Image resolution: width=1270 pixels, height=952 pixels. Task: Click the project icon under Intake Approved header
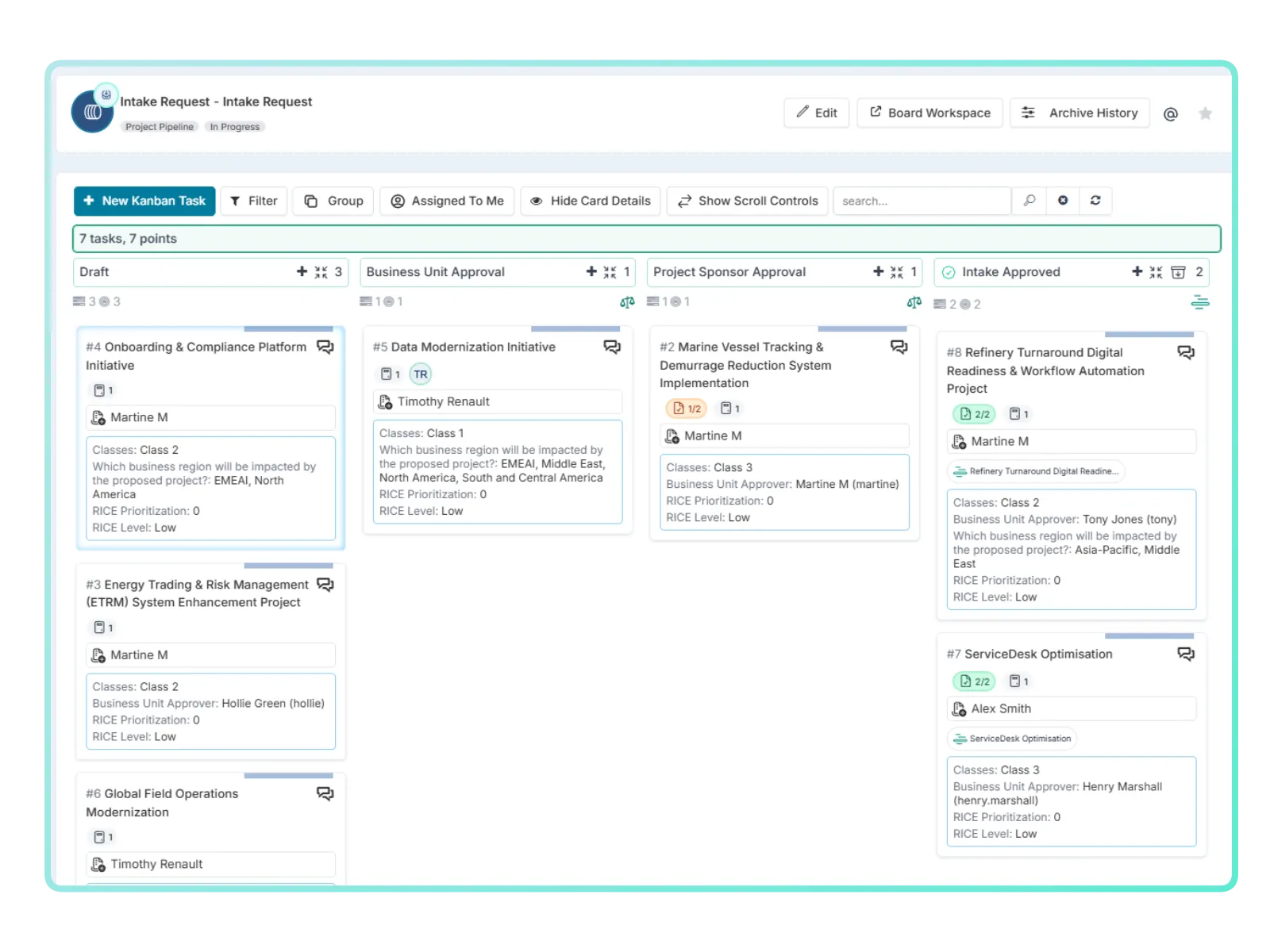(1200, 302)
